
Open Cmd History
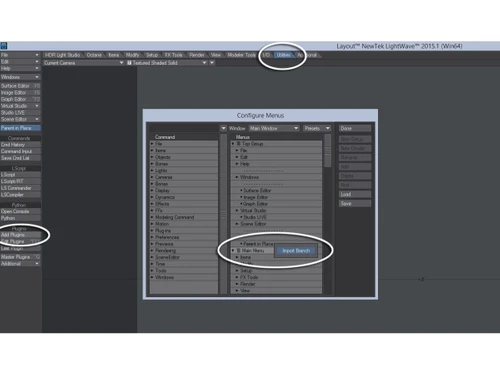pos(20,145)
